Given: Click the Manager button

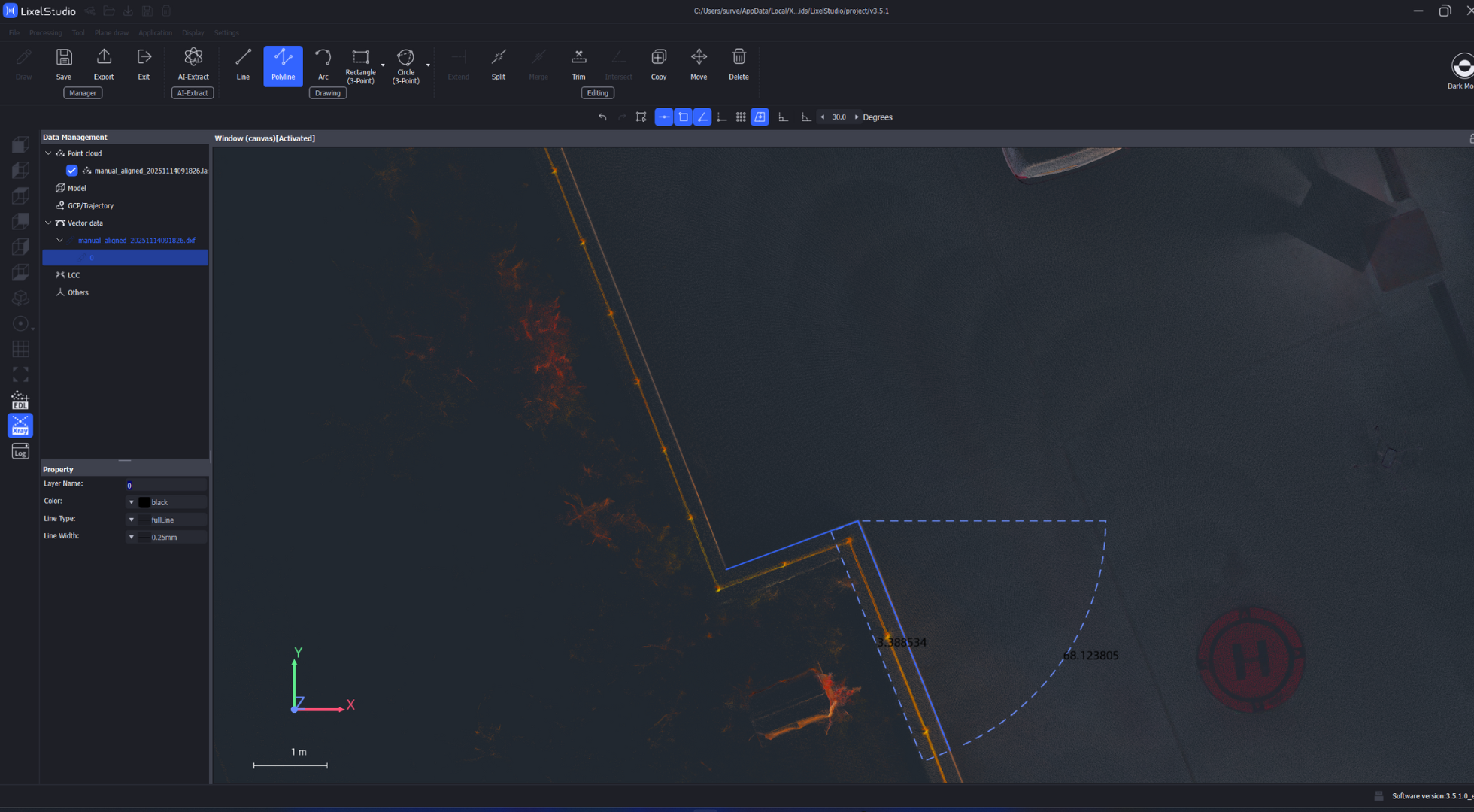Looking at the screenshot, I should (83, 93).
